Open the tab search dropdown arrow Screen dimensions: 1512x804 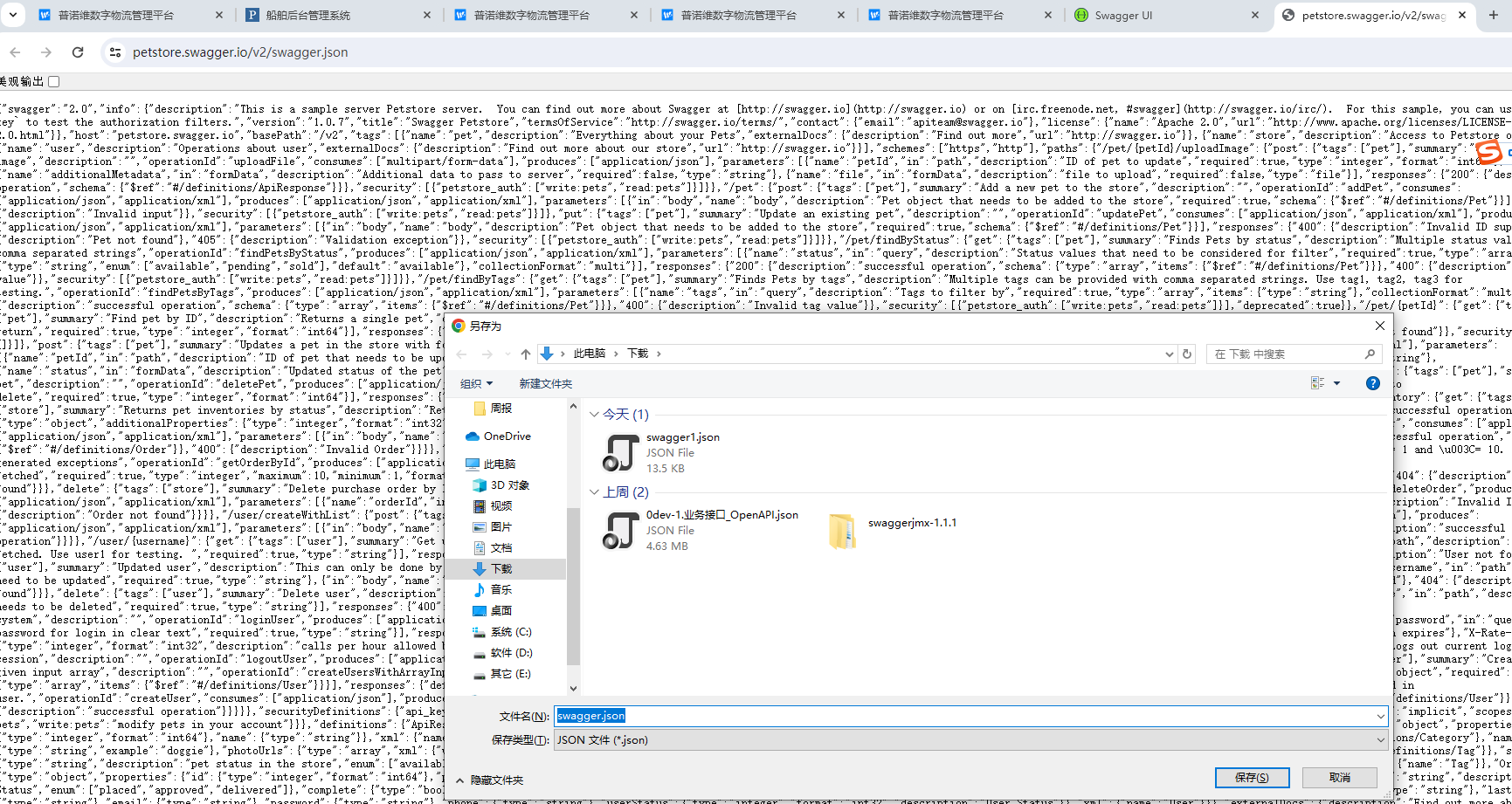(13, 15)
